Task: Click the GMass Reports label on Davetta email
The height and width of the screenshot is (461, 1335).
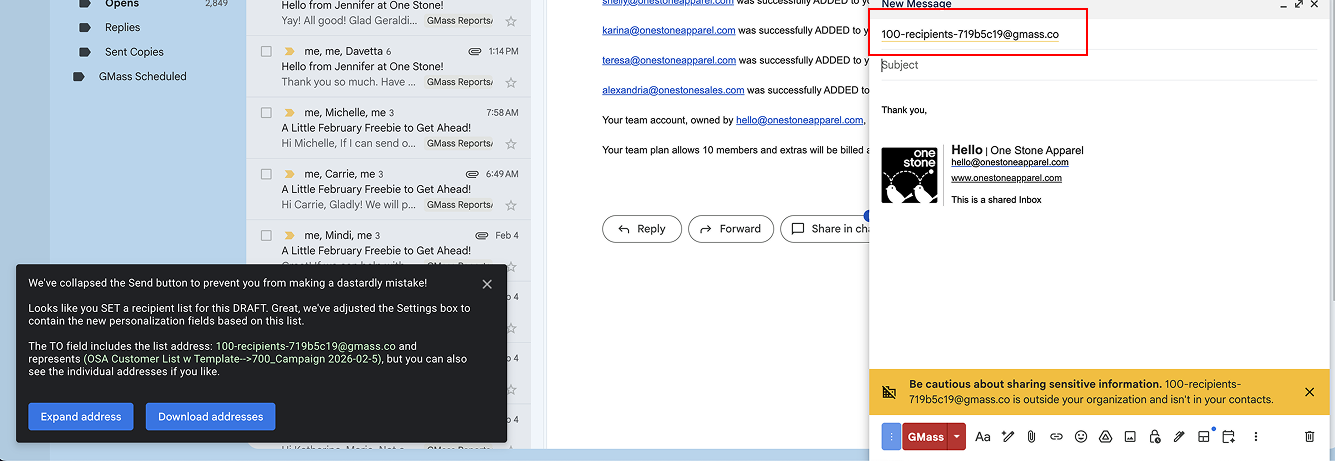Action: click(x=460, y=82)
